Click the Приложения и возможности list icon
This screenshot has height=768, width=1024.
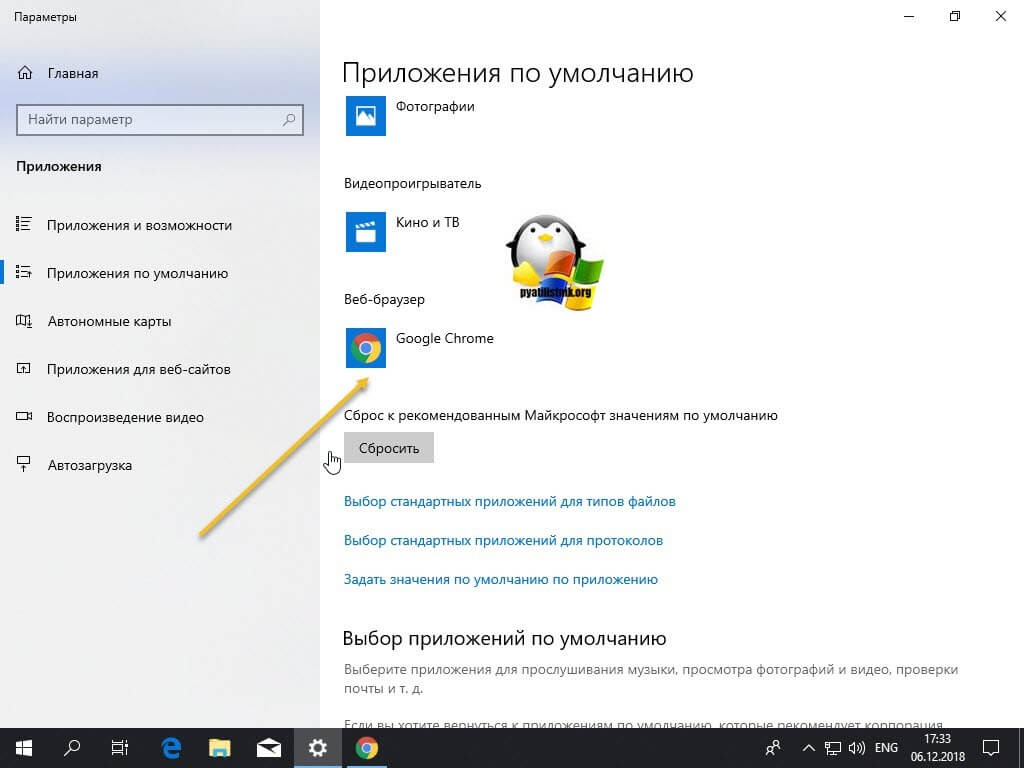(24, 225)
